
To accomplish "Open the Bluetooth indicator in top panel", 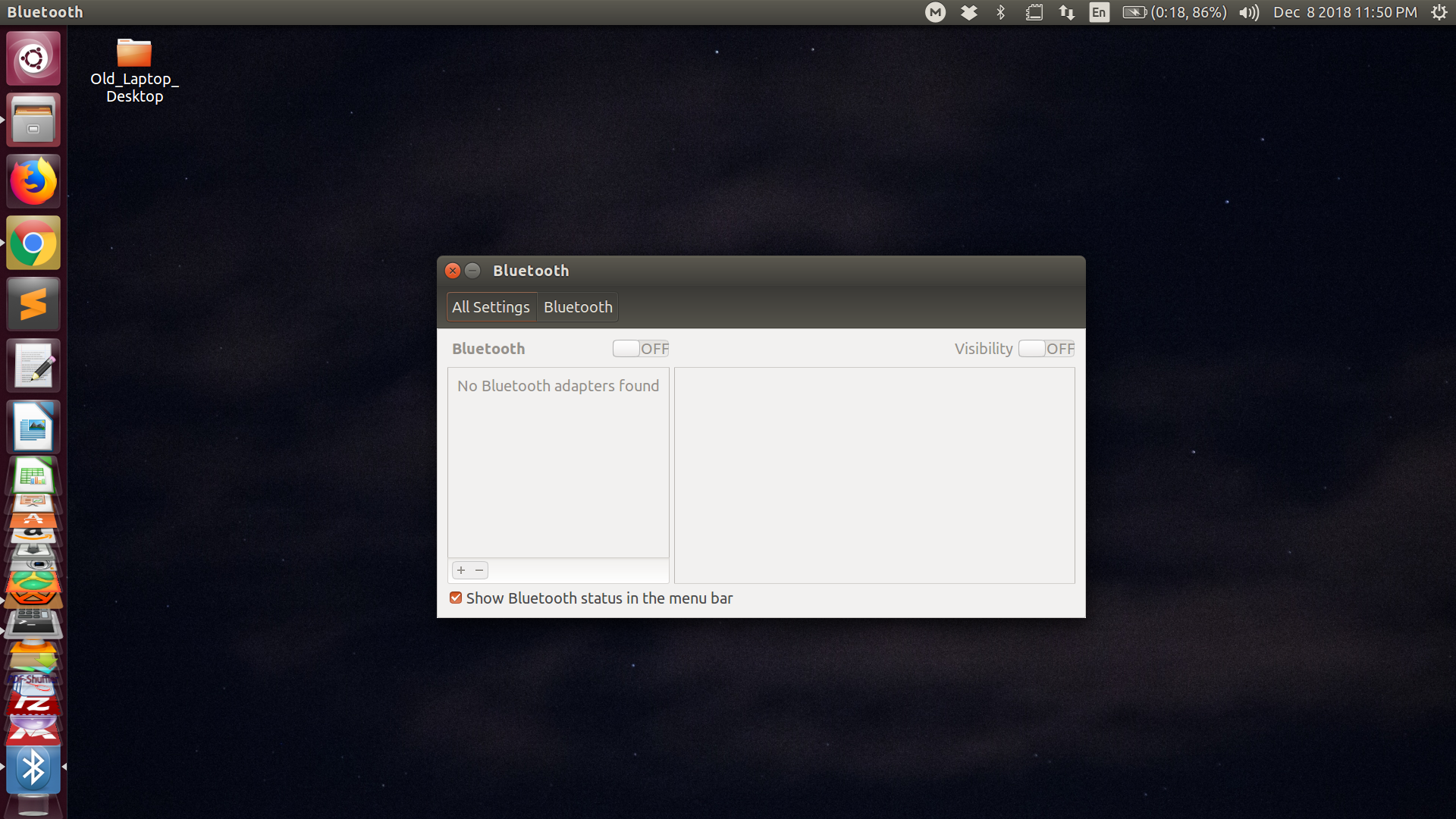I will click(1001, 12).
